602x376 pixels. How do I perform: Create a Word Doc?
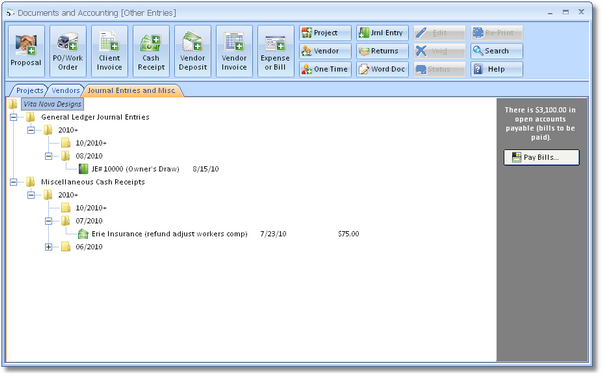pos(382,69)
